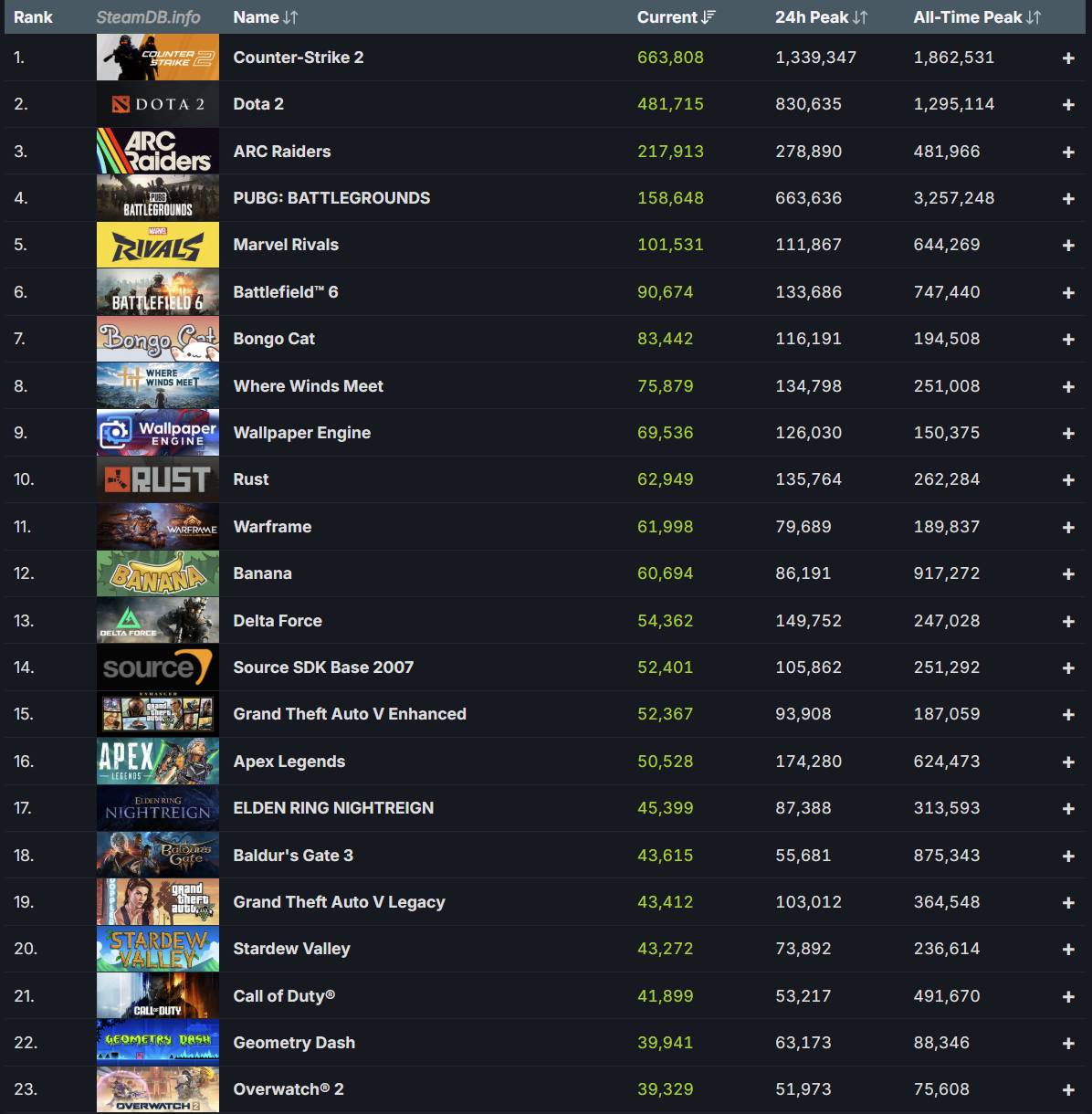Image resolution: width=1092 pixels, height=1114 pixels.
Task: Click Name column header text
Action: 256,17
